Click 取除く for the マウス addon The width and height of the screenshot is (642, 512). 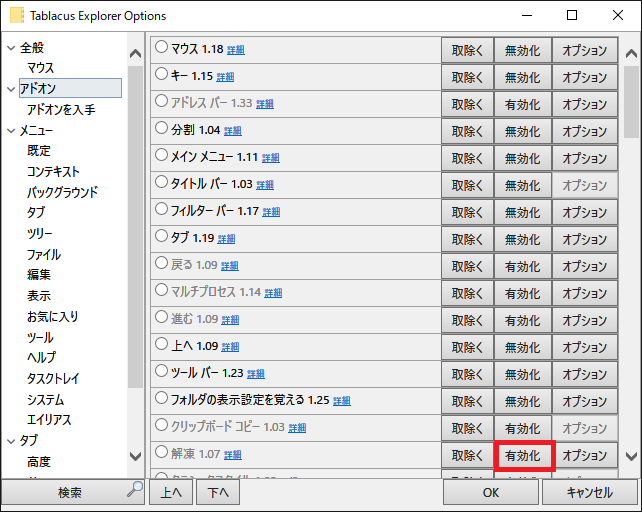(x=467, y=50)
